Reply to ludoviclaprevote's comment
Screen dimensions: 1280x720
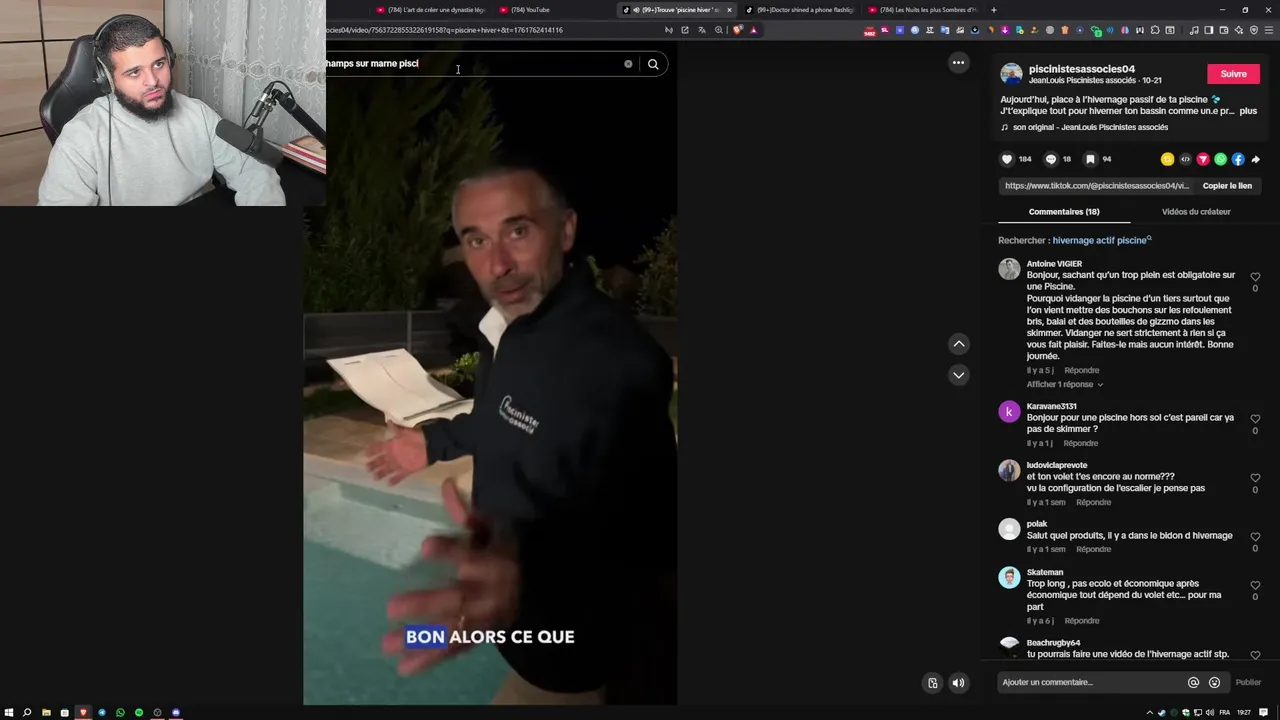[x=1093, y=502]
